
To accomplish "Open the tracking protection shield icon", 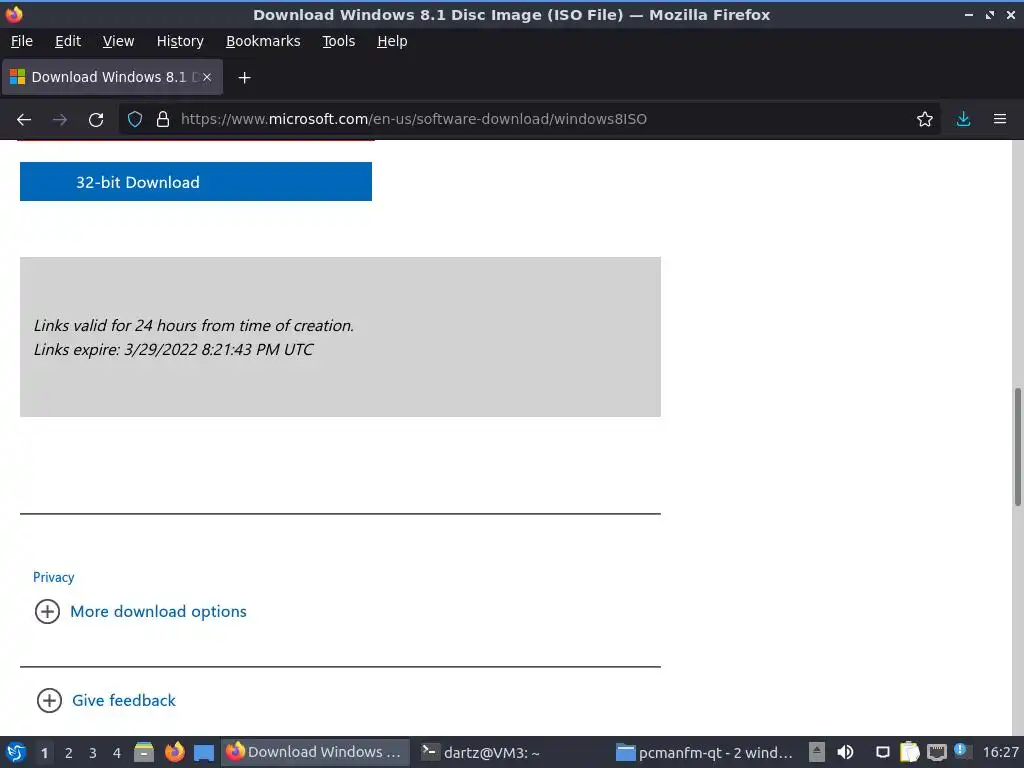I will point(135,119).
